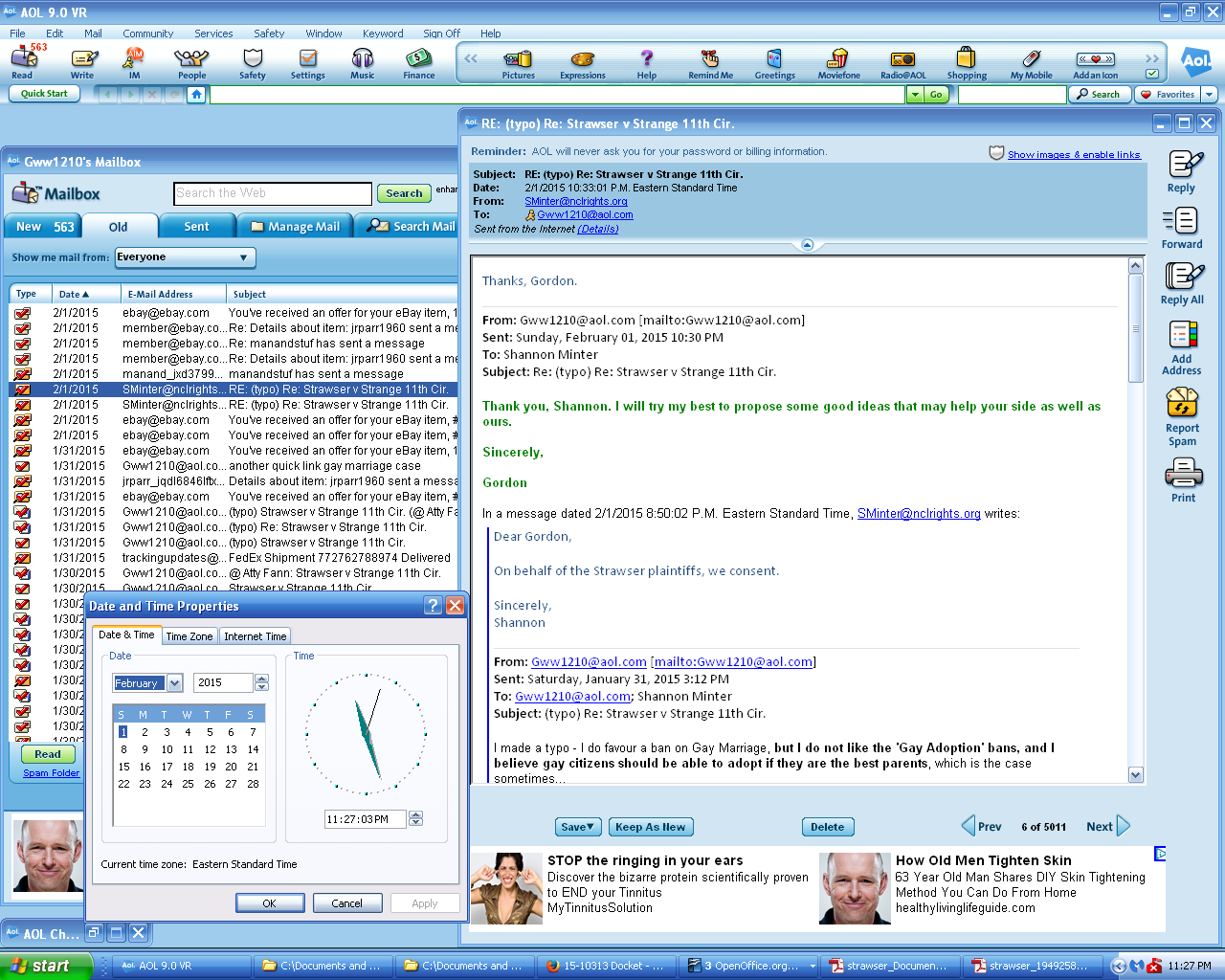This screenshot has height=980, width=1225.
Task: Switch to the New mail tab
Action: pyautogui.click(x=43, y=227)
